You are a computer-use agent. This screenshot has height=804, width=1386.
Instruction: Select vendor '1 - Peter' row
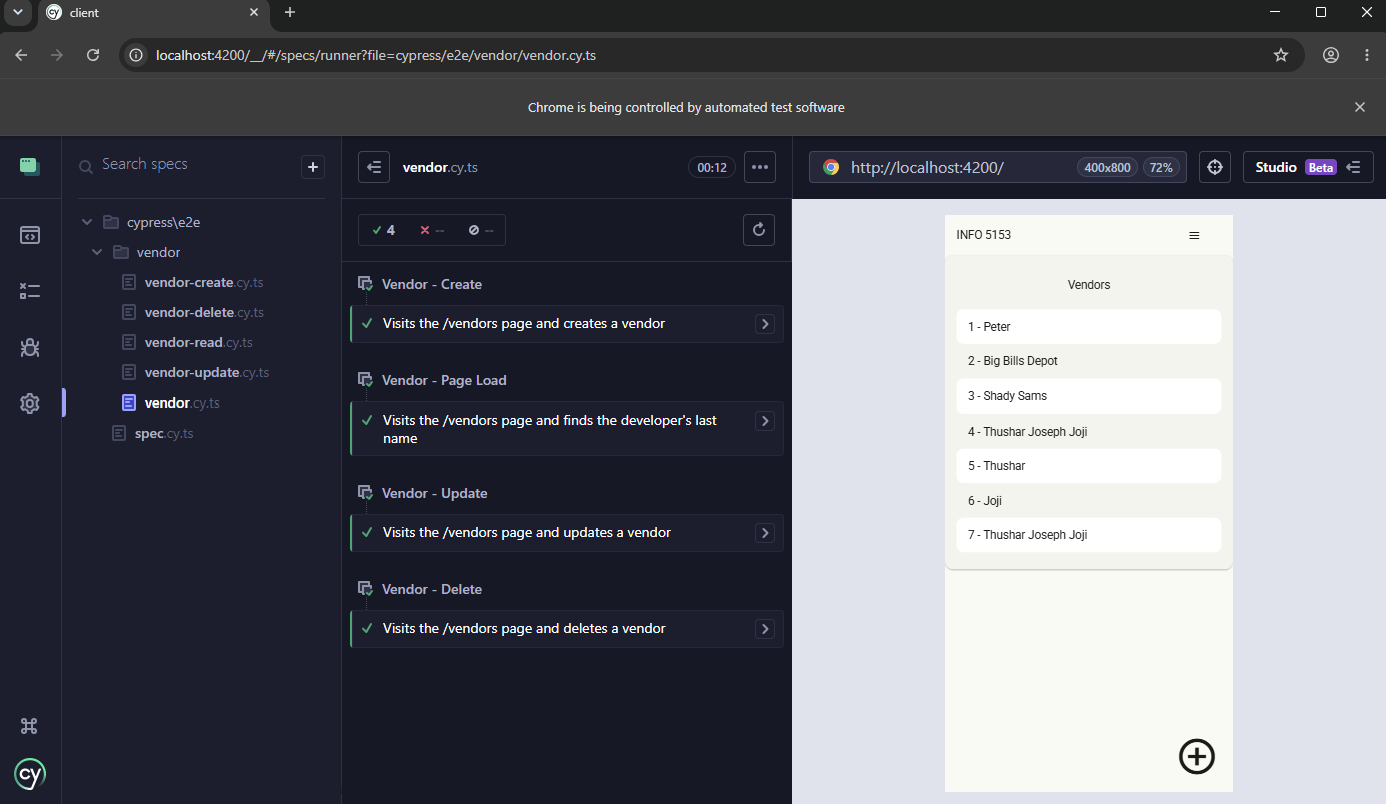[1089, 327]
